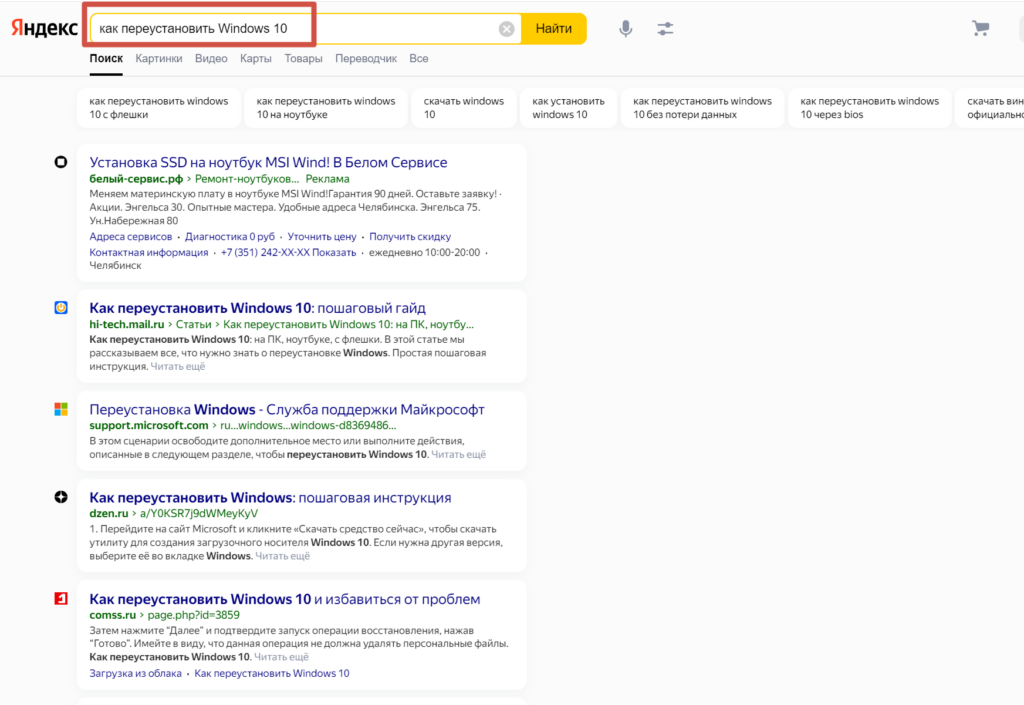Start voice search with the microphone icon

[626, 29]
